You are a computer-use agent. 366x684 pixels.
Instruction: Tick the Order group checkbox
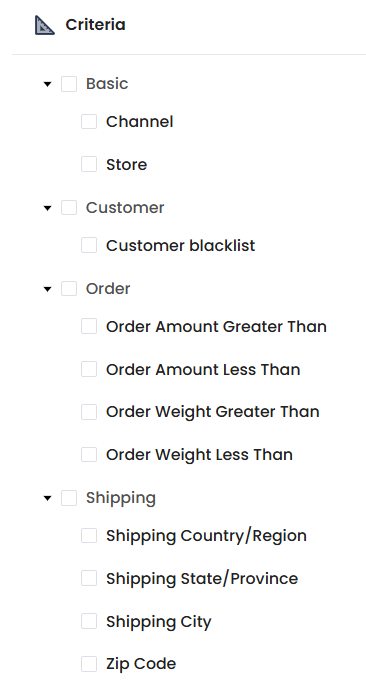[69, 288]
